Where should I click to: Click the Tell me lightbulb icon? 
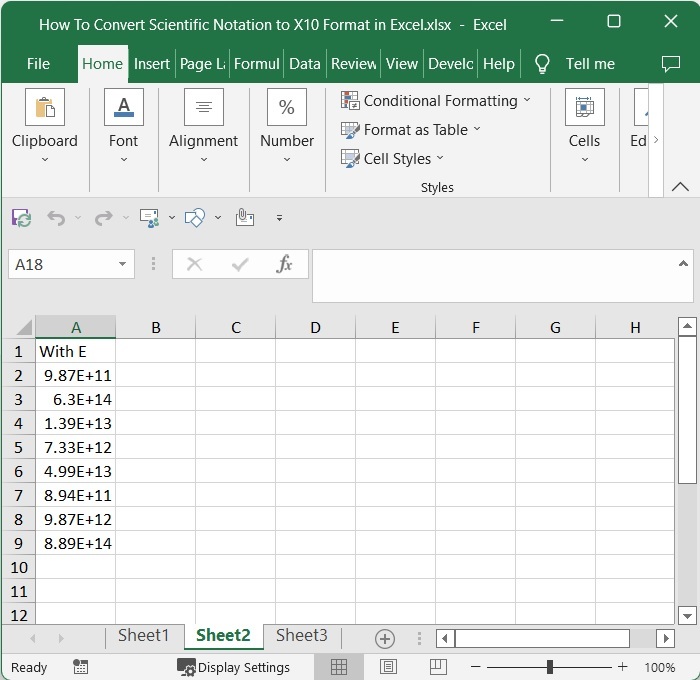point(542,64)
